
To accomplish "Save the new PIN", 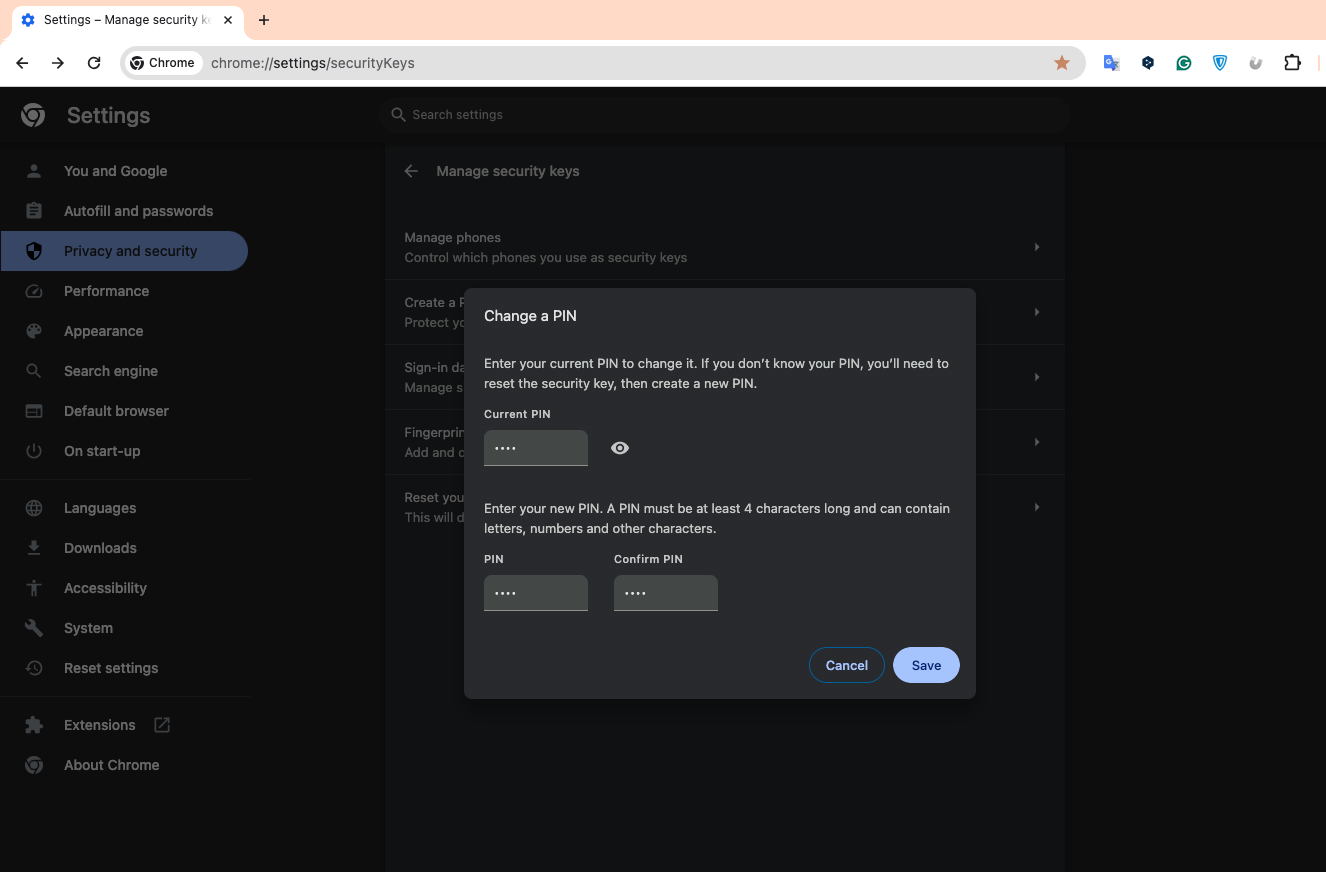I will [x=926, y=665].
